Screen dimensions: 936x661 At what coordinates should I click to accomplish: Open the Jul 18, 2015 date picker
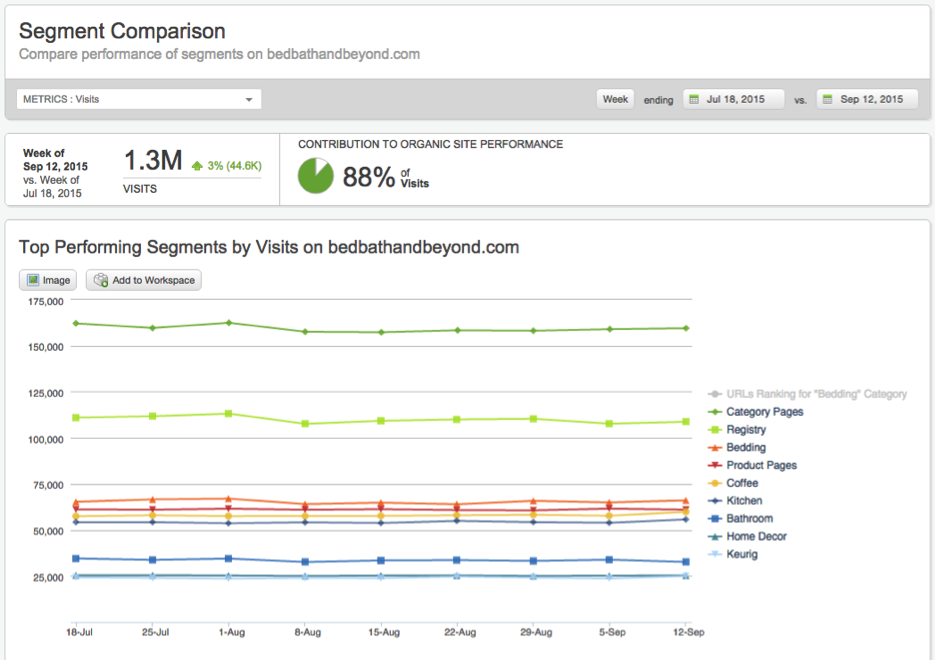click(734, 99)
